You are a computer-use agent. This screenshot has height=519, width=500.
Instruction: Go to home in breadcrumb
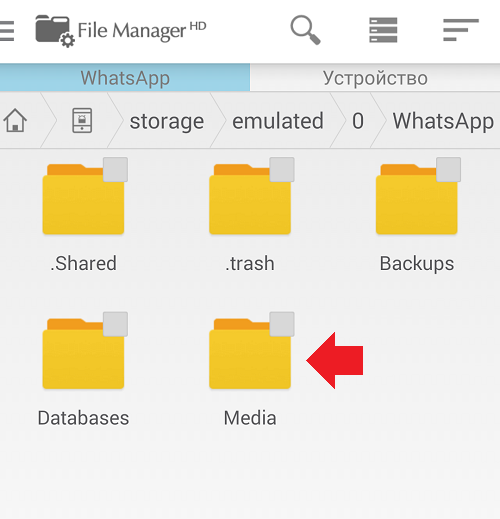tap(15, 120)
